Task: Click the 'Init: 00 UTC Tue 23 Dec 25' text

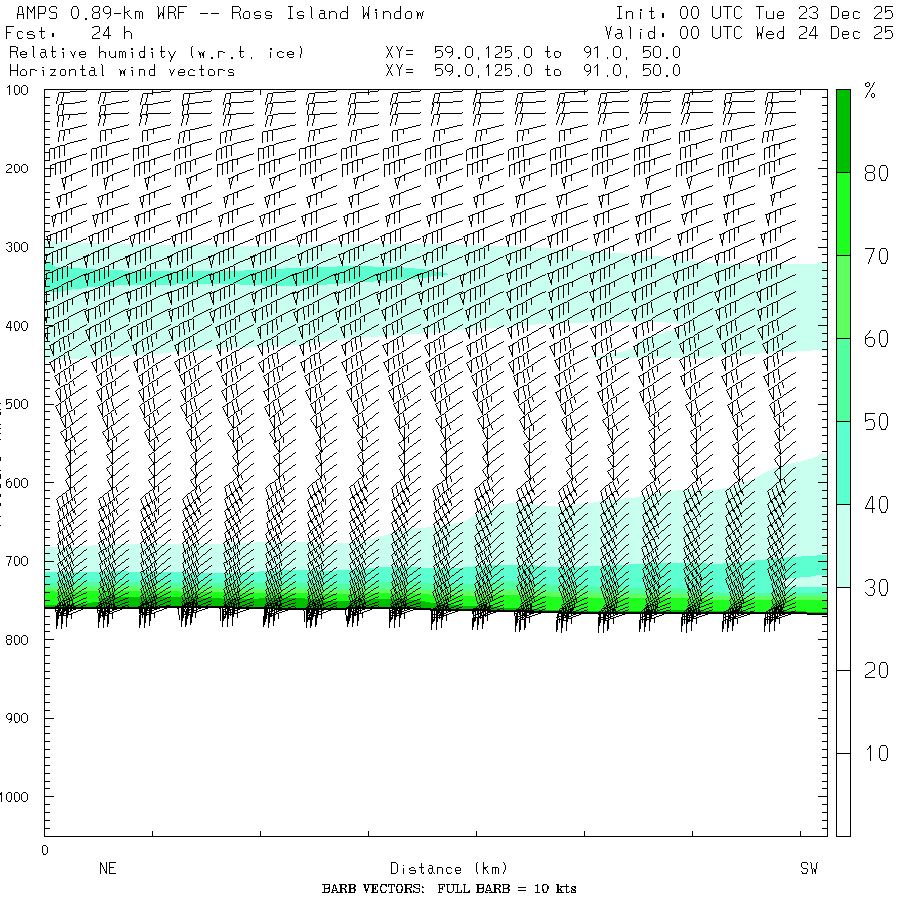Action: click(754, 14)
